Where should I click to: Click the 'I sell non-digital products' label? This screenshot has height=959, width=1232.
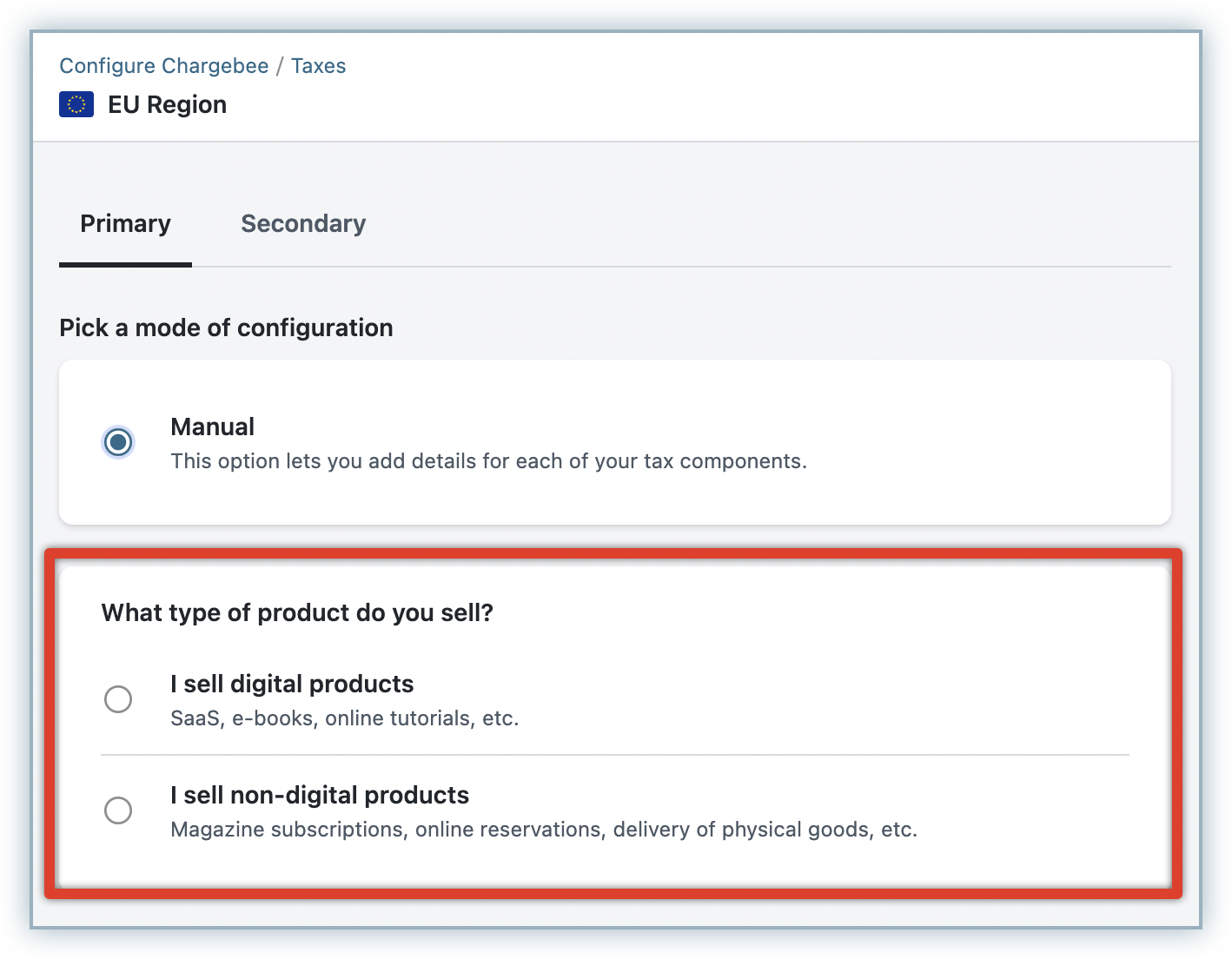(320, 796)
